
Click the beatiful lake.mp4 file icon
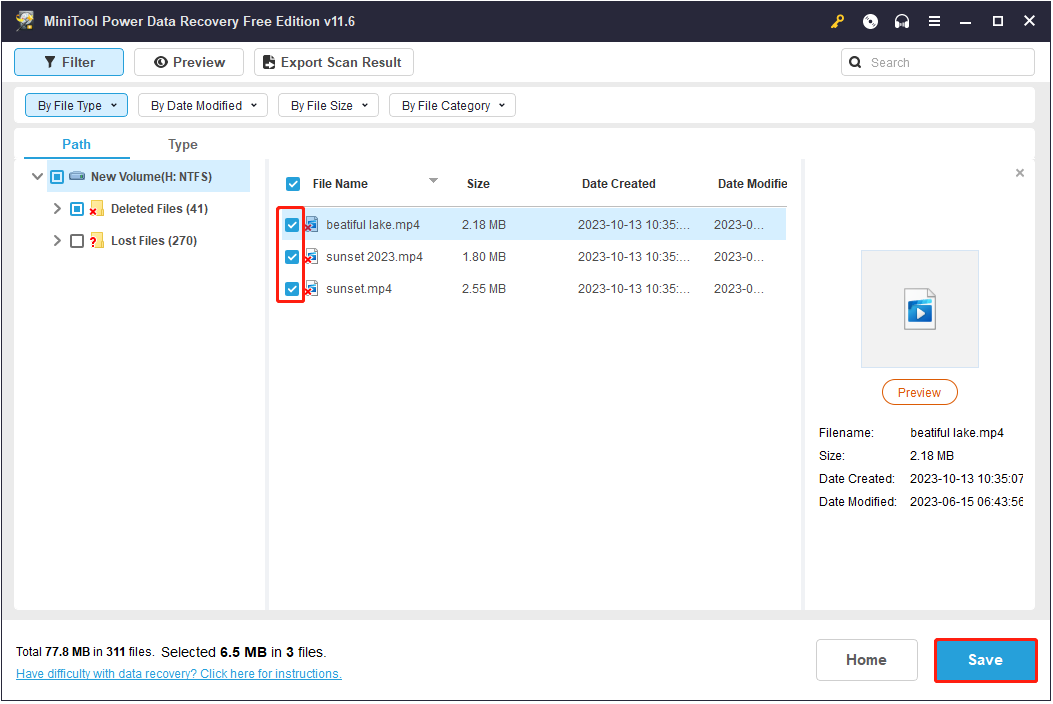coord(312,224)
